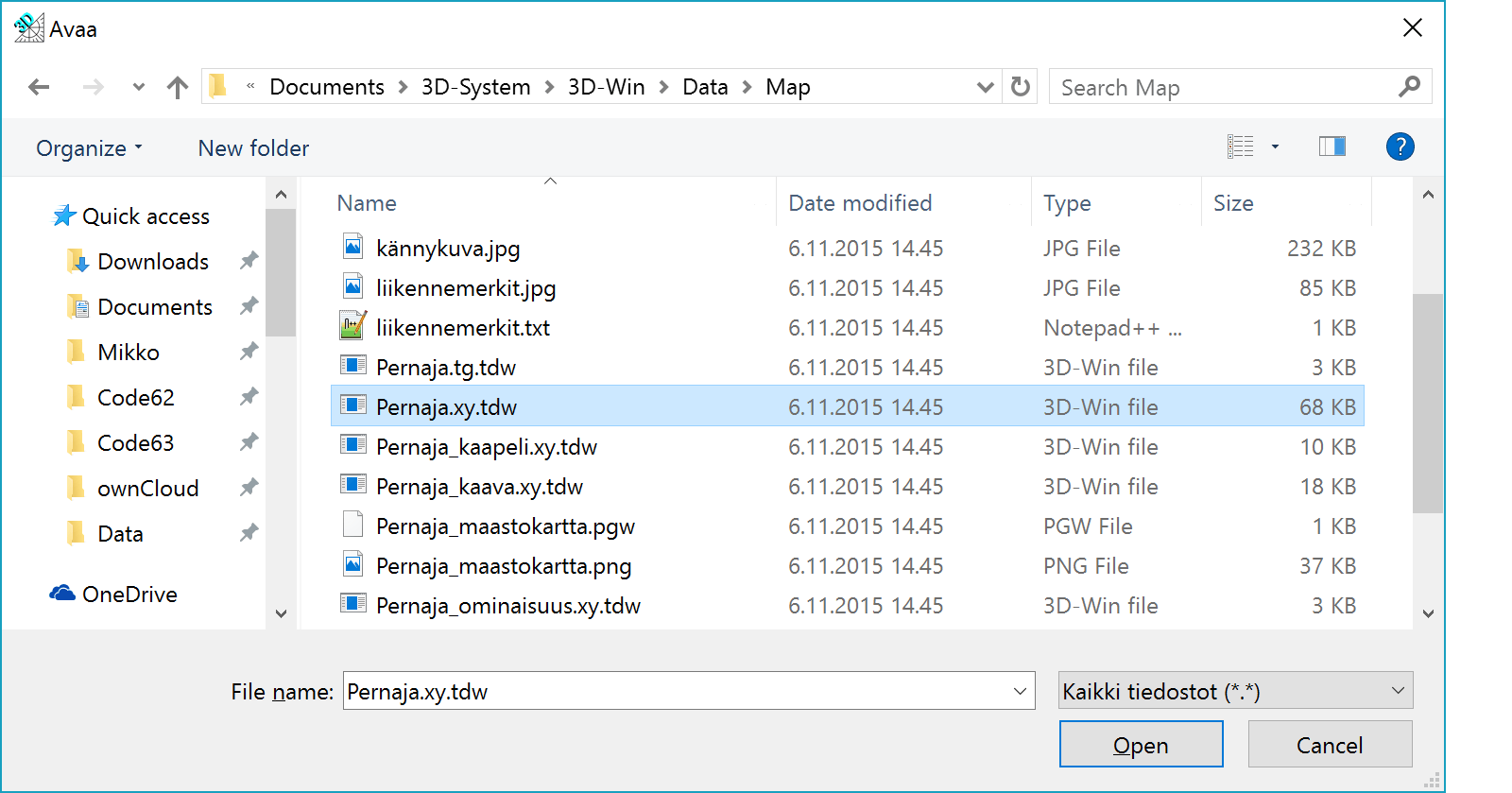1512x793 pixels.
Task: Click the Search Map input field
Action: click(x=1224, y=88)
